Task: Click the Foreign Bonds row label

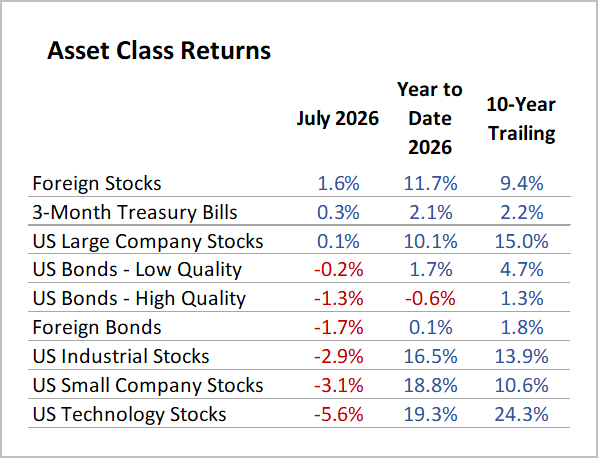Action: 97,328
